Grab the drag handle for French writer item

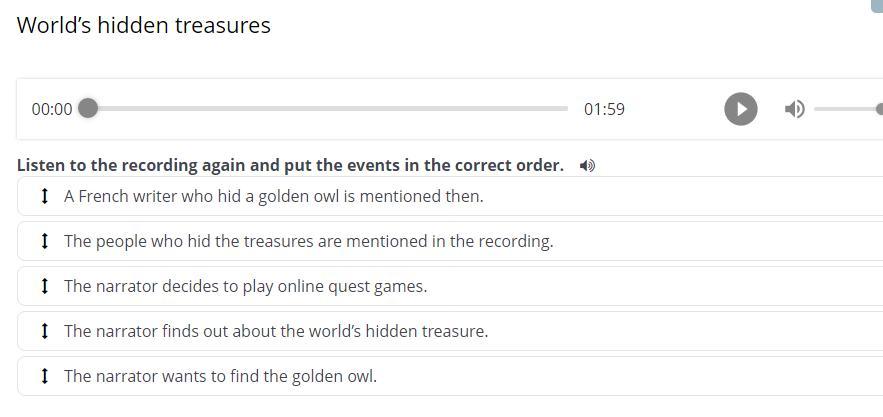pyautogui.click(x=44, y=196)
